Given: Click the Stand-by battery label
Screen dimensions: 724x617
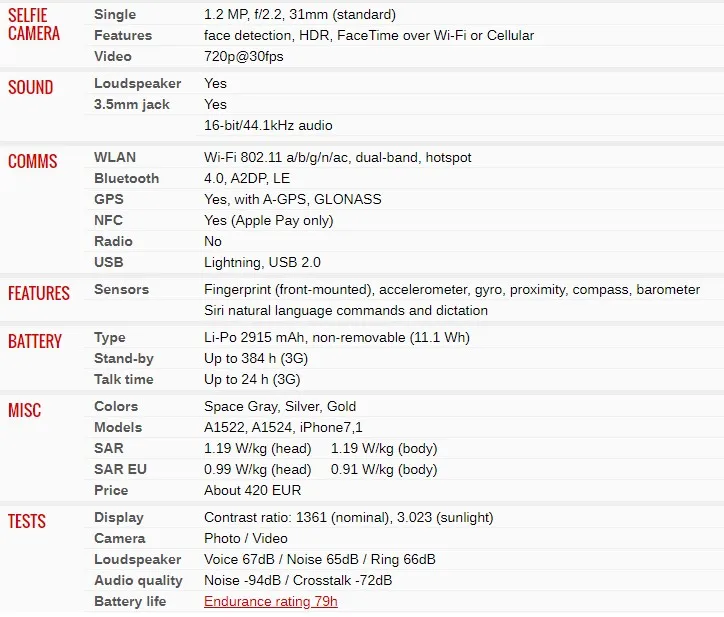Looking at the screenshot, I should tap(124, 358).
